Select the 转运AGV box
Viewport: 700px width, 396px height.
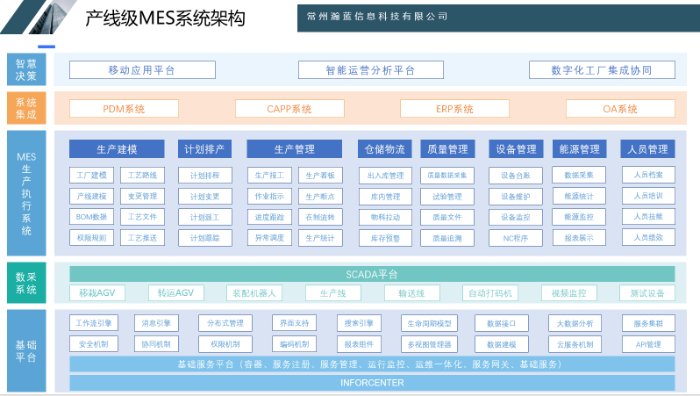click(176, 293)
